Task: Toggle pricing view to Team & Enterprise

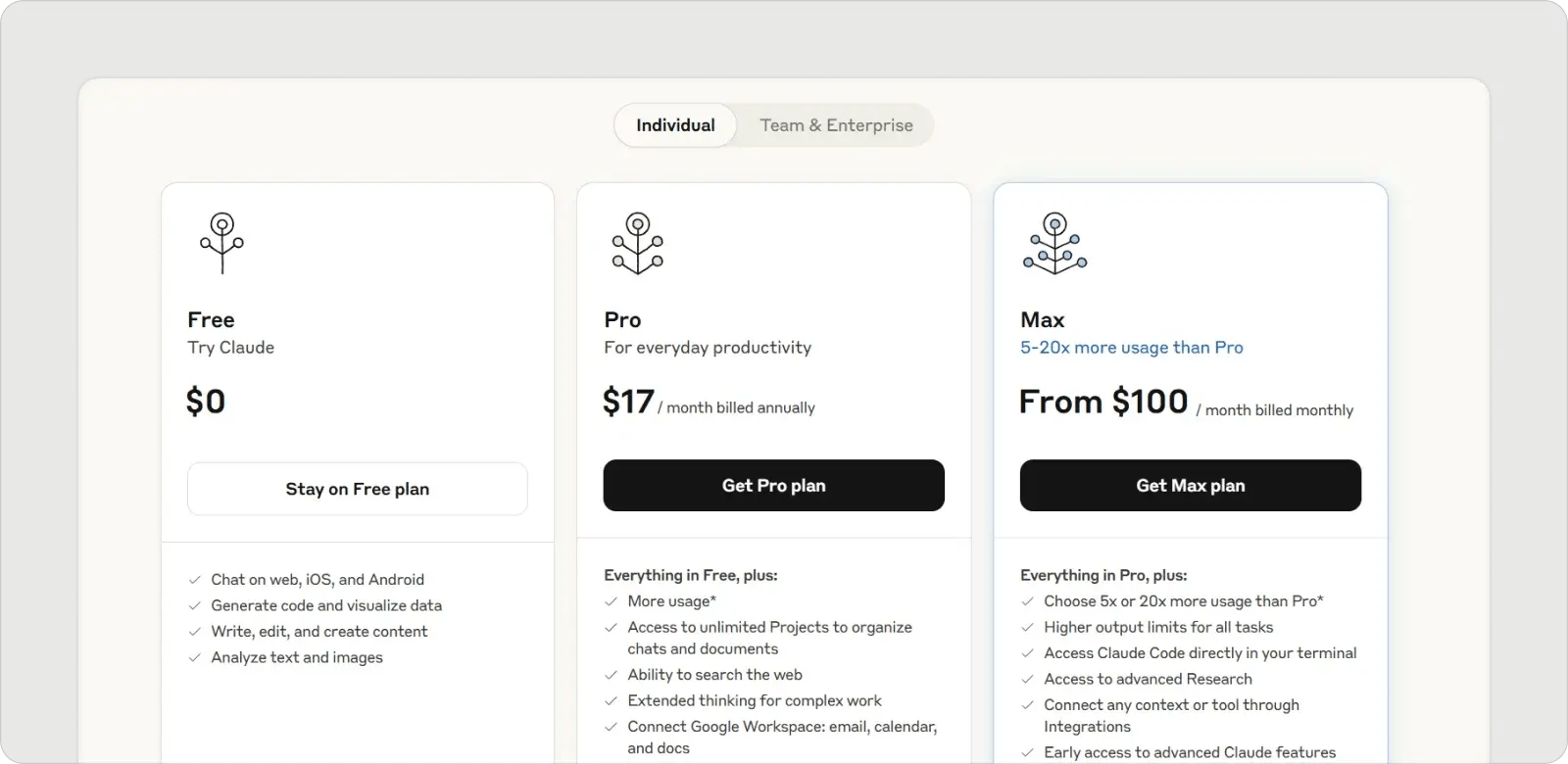Action: [x=835, y=124]
